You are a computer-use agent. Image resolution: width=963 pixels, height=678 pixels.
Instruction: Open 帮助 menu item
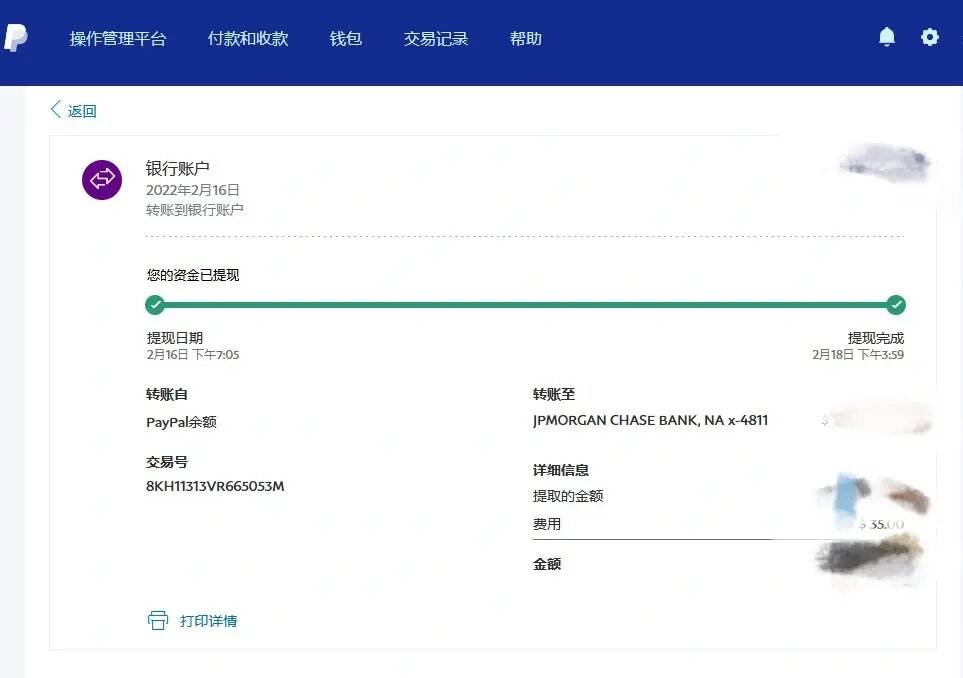pyautogui.click(x=526, y=39)
